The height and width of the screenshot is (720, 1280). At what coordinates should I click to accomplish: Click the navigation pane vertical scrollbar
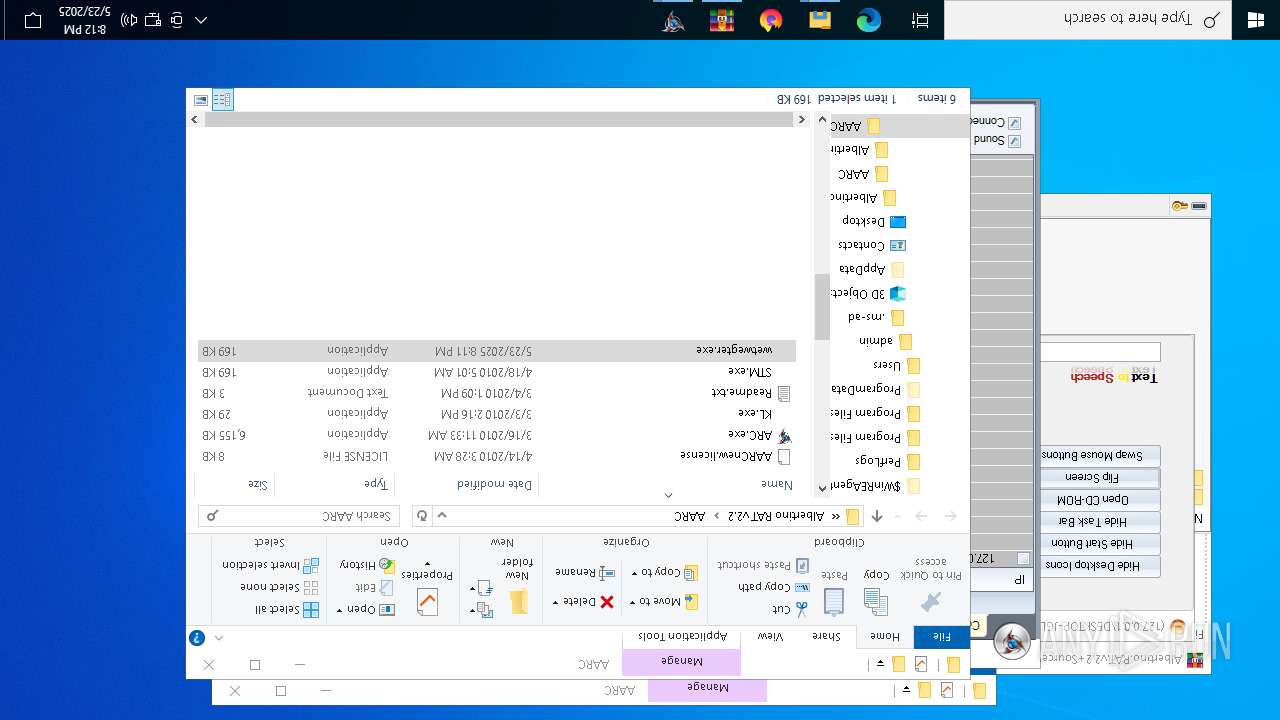[822, 308]
